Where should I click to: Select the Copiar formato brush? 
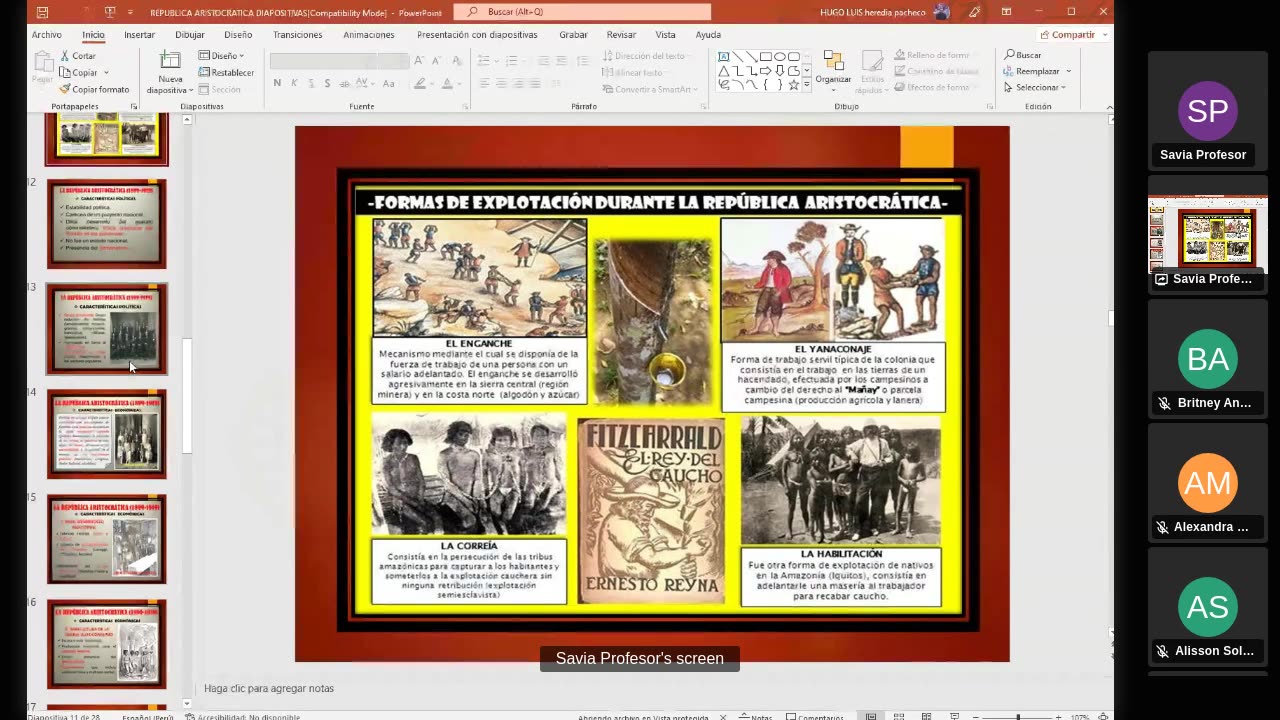pyautogui.click(x=65, y=89)
